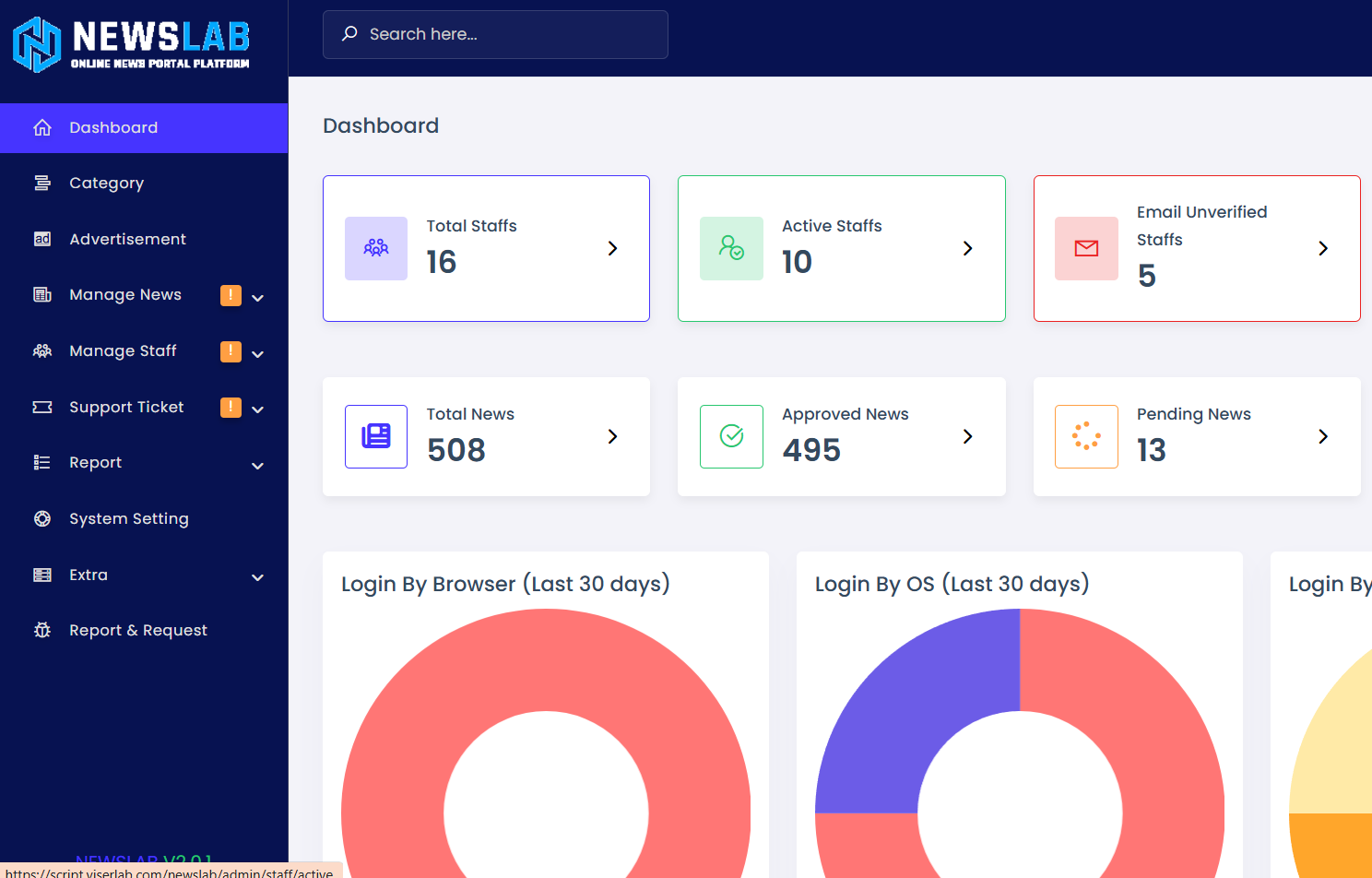Open Active Staffs card arrow
This screenshot has width=1372, height=878.
tap(968, 248)
